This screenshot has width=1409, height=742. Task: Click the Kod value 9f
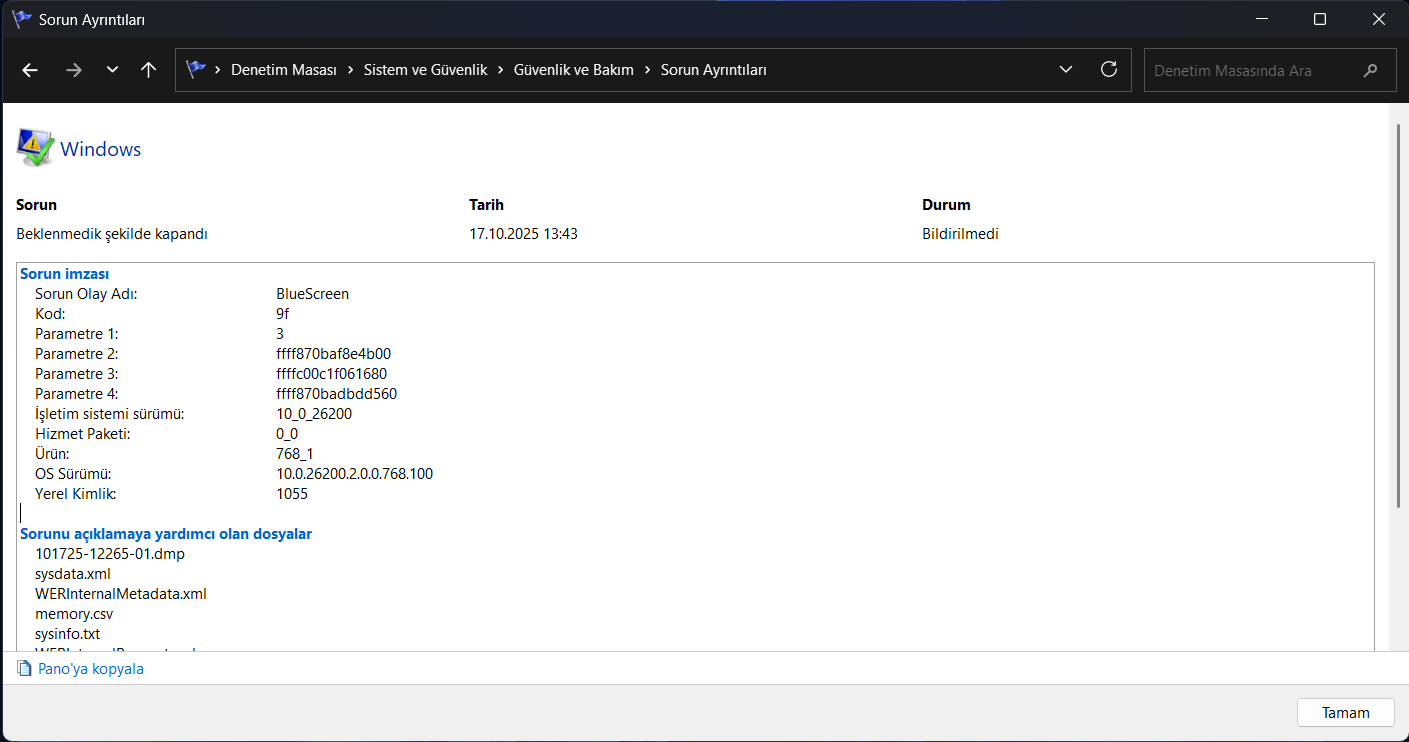[x=283, y=314]
